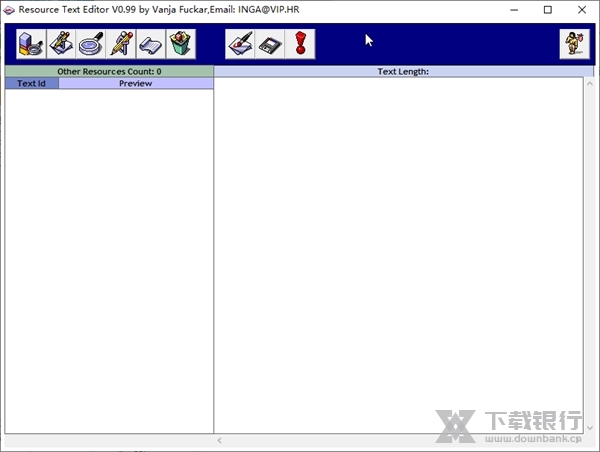Click the blocks-and-magnifier open file icon
Image resolution: width=600 pixels, height=452 pixels.
coord(31,44)
